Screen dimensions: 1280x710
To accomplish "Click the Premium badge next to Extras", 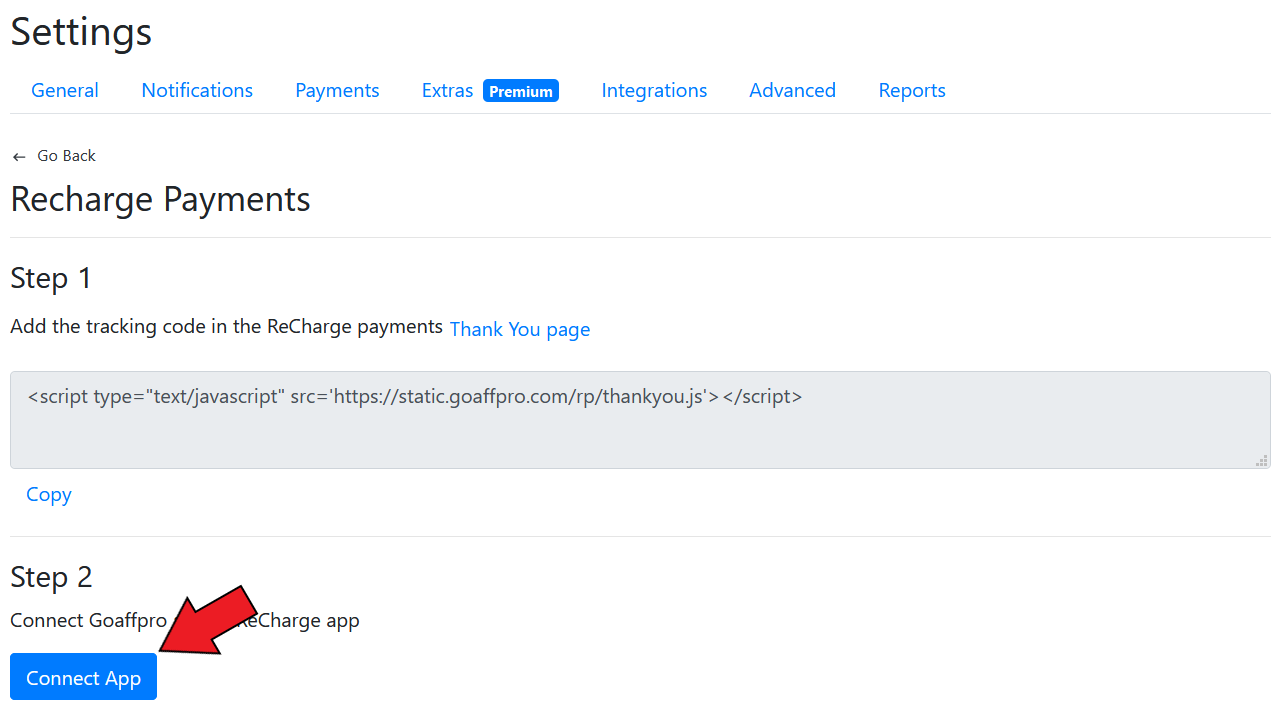I will (x=521, y=91).
